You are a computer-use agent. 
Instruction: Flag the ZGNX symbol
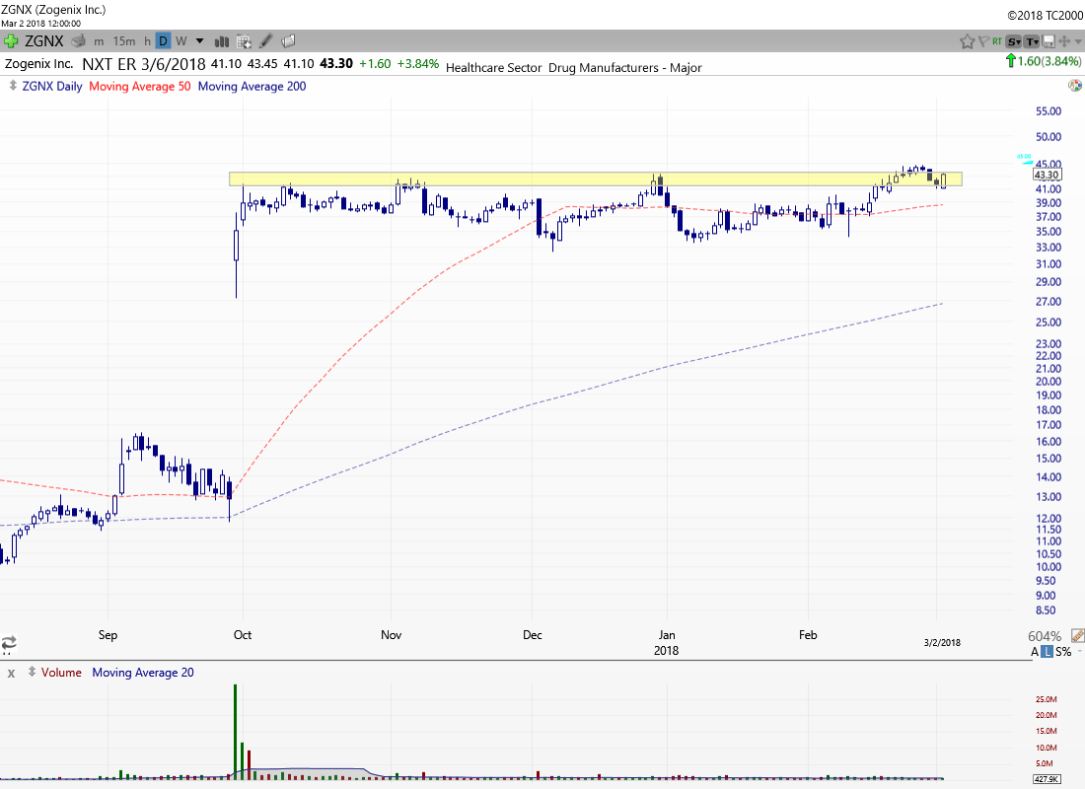(985, 41)
